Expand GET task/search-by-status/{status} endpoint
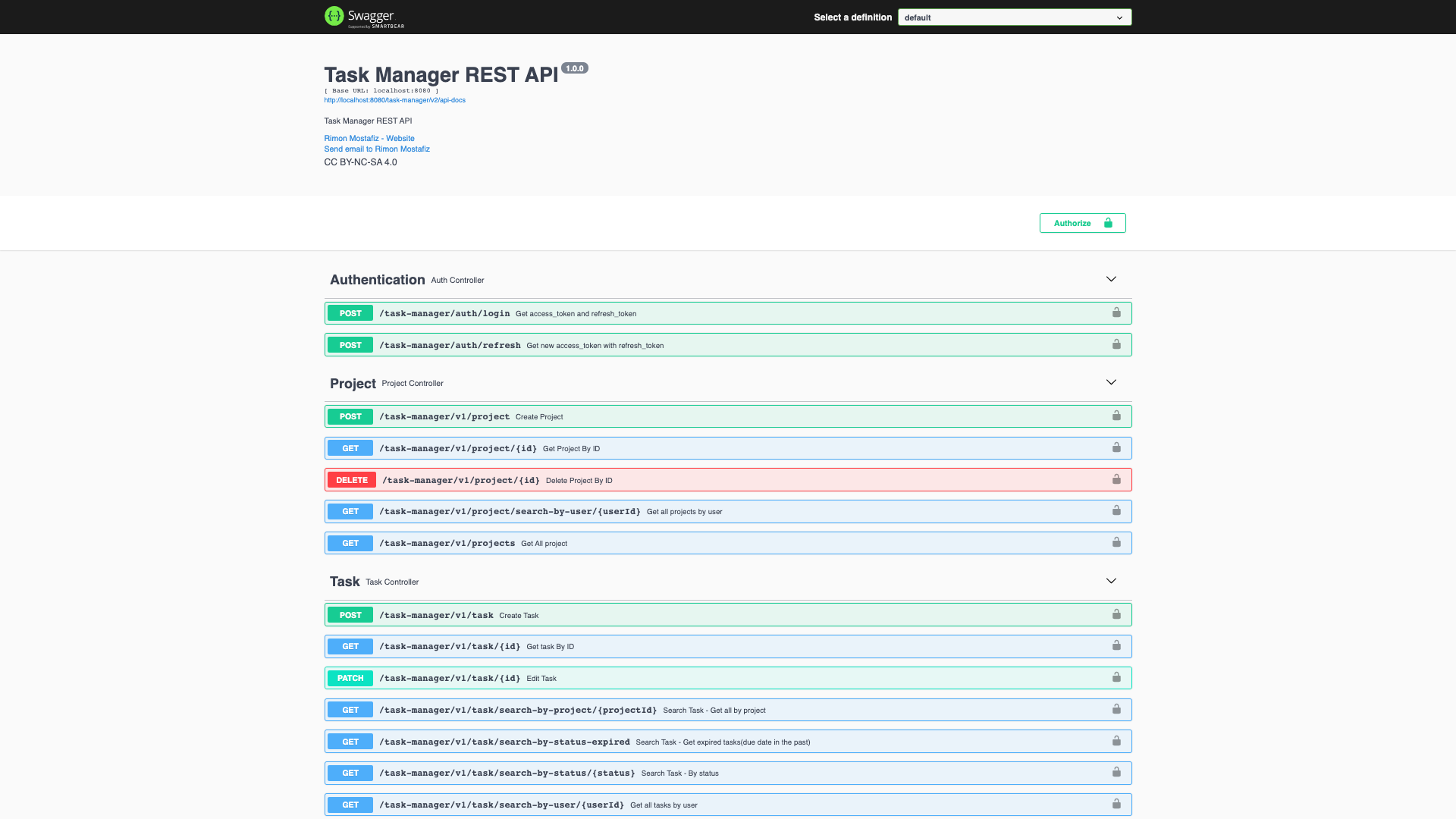The image size is (1456, 819). tap(728, 773)
